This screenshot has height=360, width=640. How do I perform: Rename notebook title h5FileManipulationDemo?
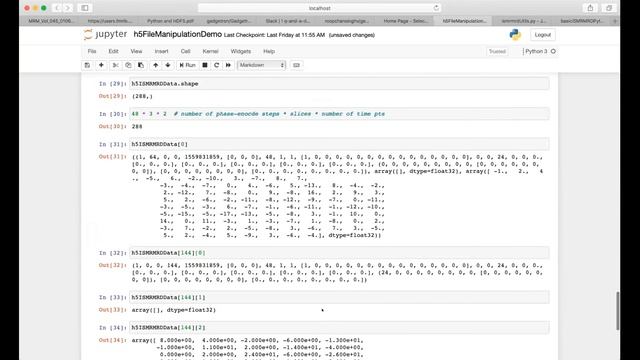[x=178, y=35]
